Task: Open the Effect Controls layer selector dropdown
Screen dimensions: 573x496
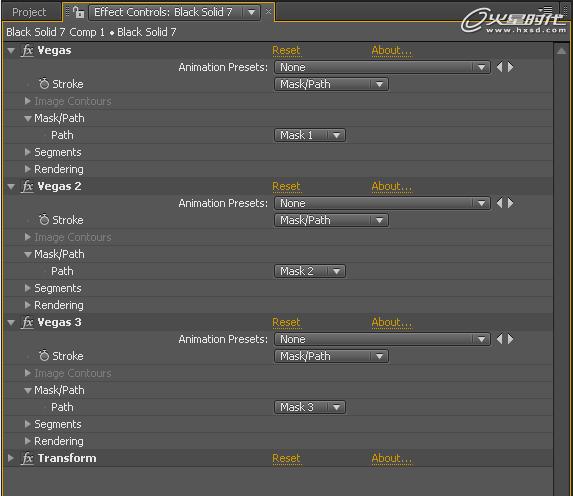Action: click(x=251, y=12)
